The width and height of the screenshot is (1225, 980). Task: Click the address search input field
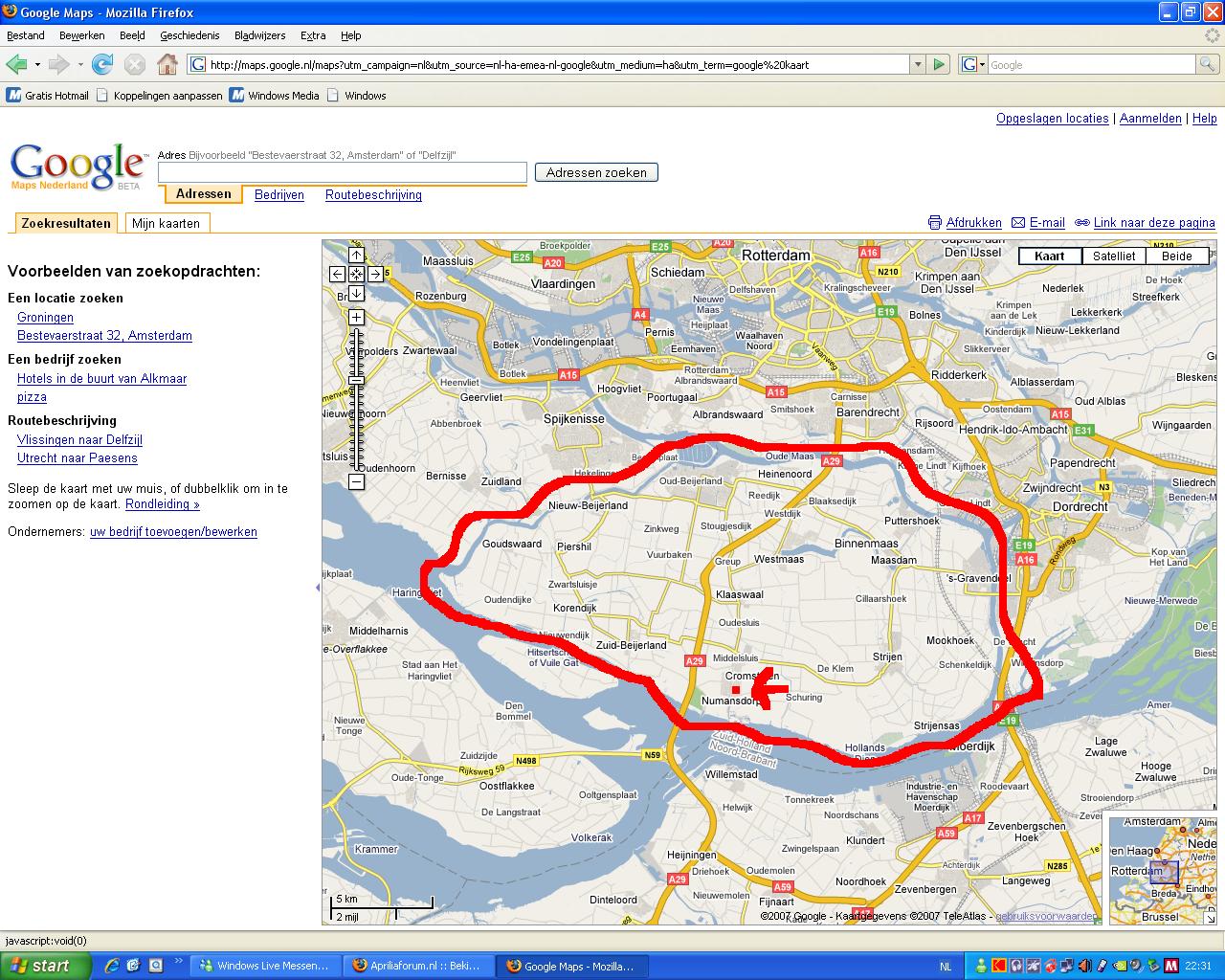(x=343, y=172)
